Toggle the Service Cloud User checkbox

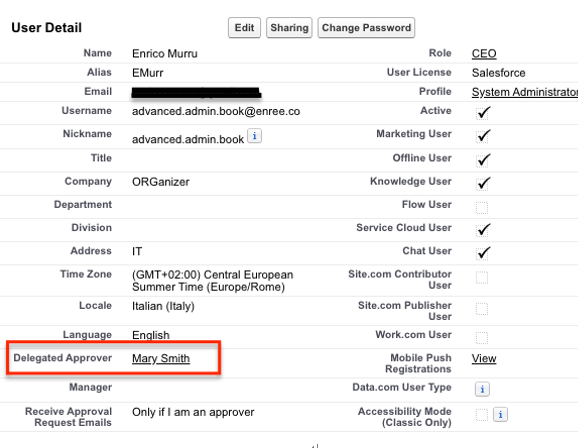coord(482,230)
